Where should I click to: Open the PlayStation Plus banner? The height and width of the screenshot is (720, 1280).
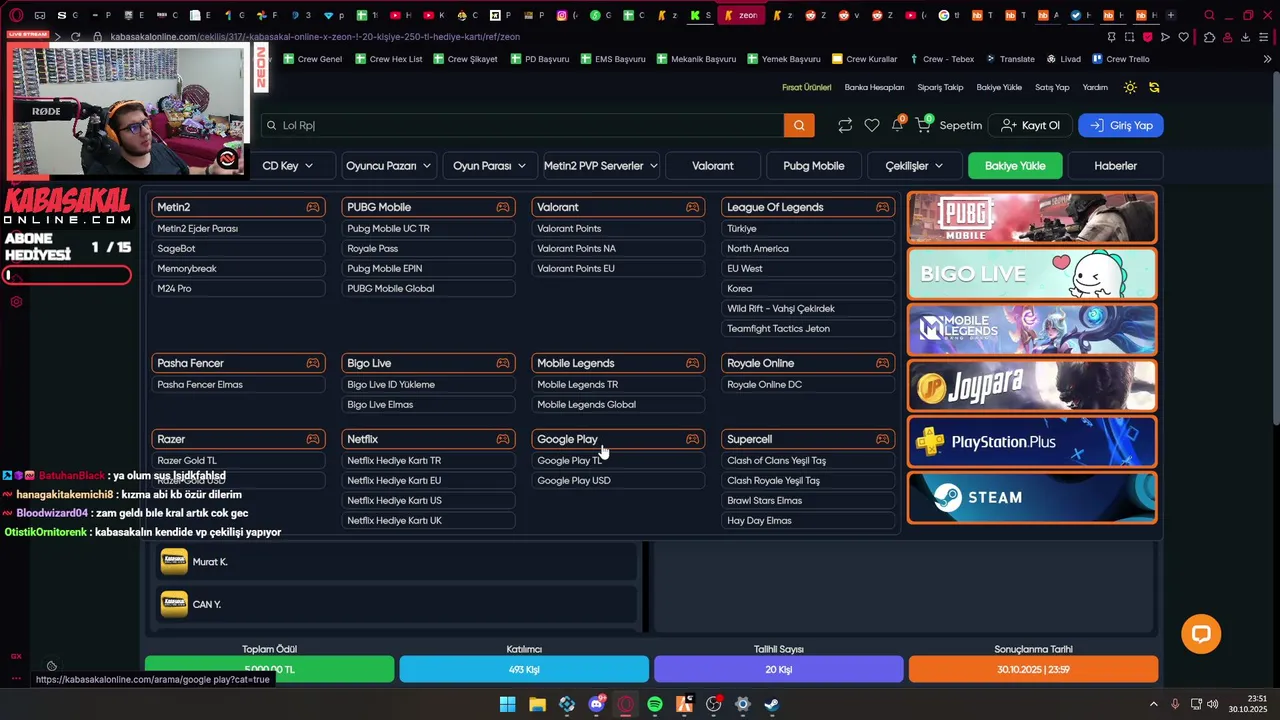coord(1032,441)
